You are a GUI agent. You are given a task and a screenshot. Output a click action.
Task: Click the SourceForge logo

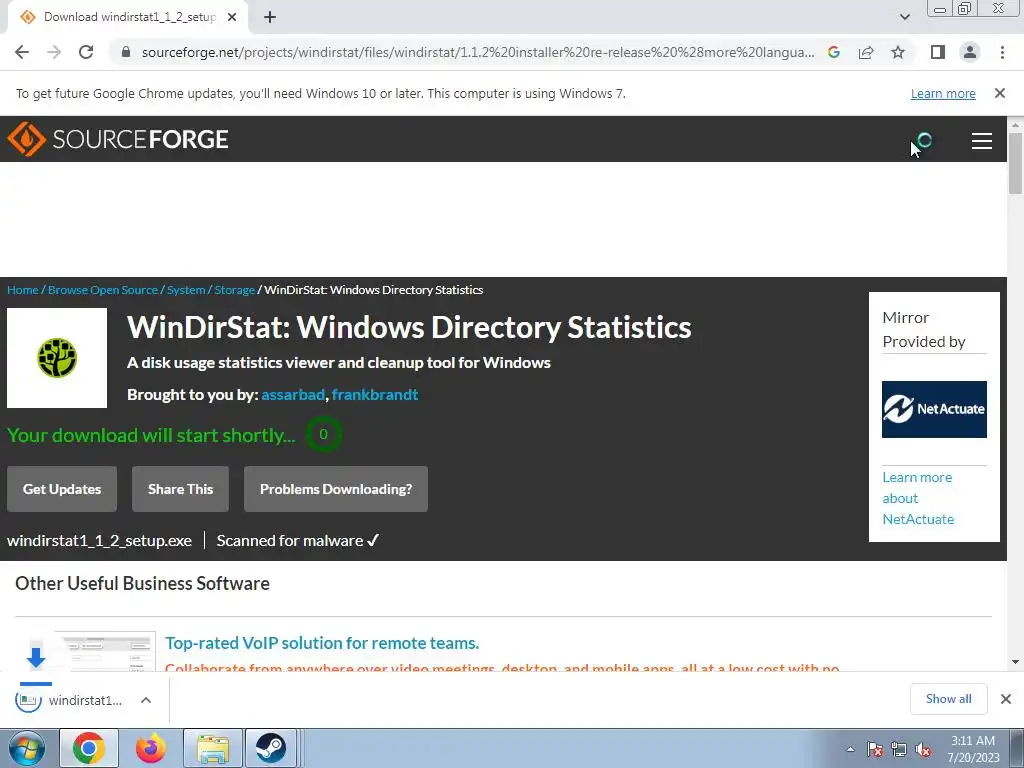118,139
